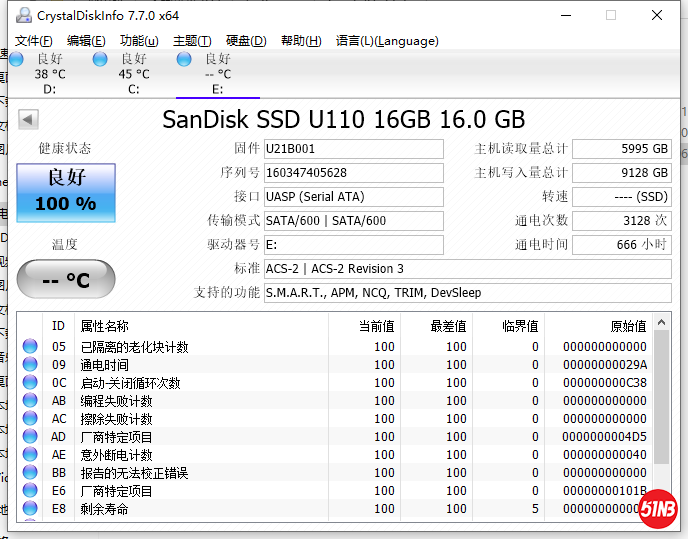Select the E: drive status orb
The width and height of the screenshot is (688, 539).
tap(184, 60)
